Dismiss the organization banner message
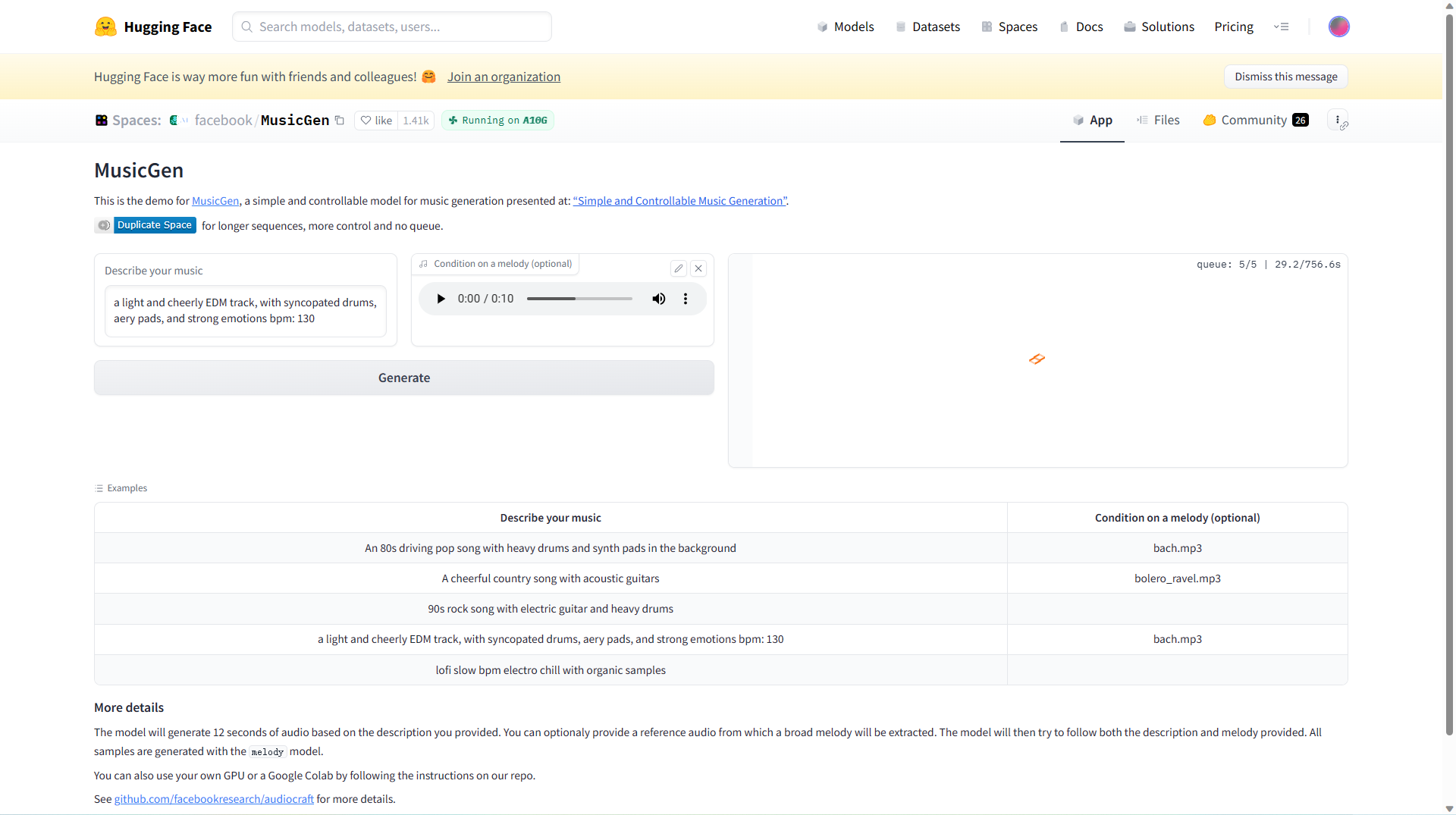The width and height of the screenshot is (1456, 815). [1286, 77]
